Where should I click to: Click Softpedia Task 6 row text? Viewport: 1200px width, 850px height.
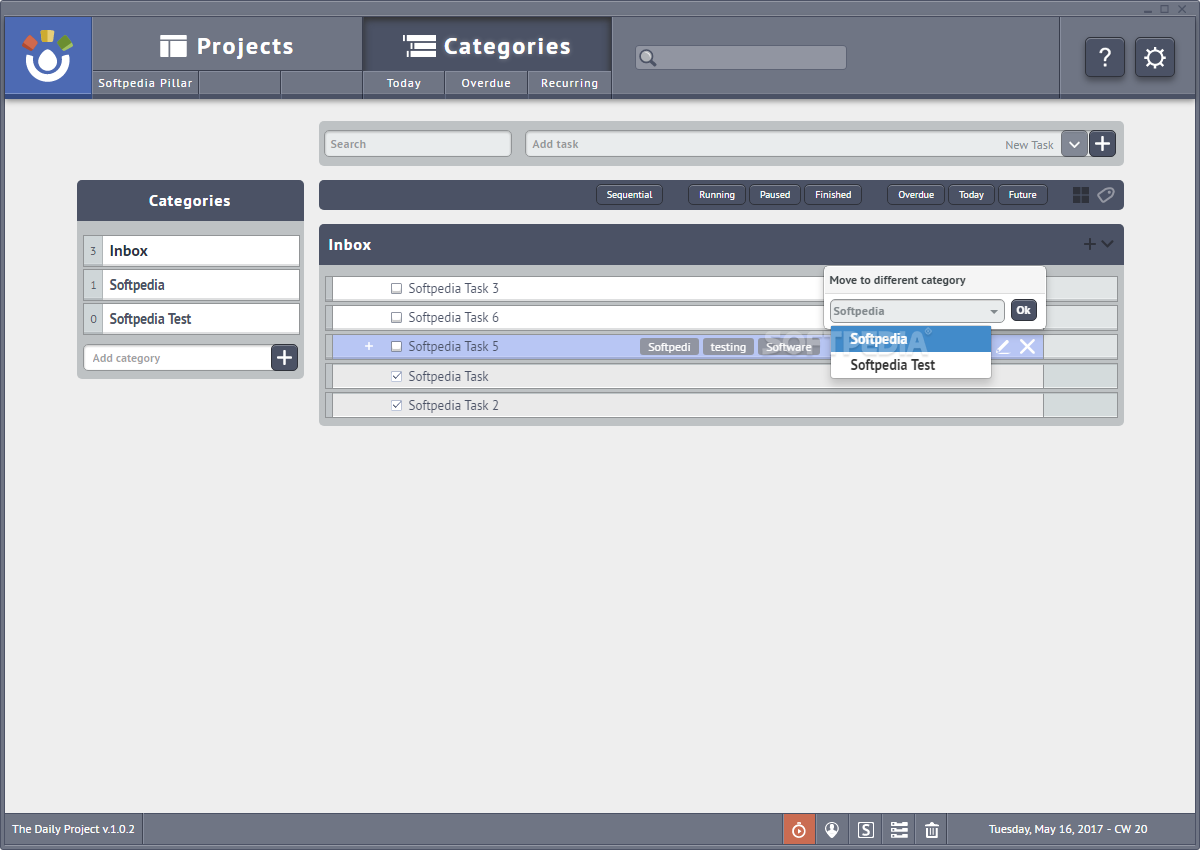pyautogui.click(x=453, y=318)
